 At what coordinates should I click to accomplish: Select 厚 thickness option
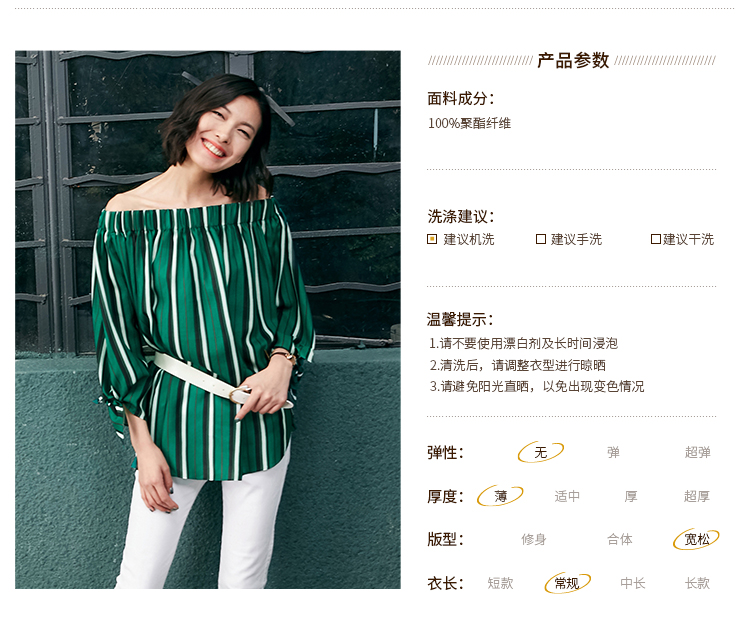coord(630,496)
